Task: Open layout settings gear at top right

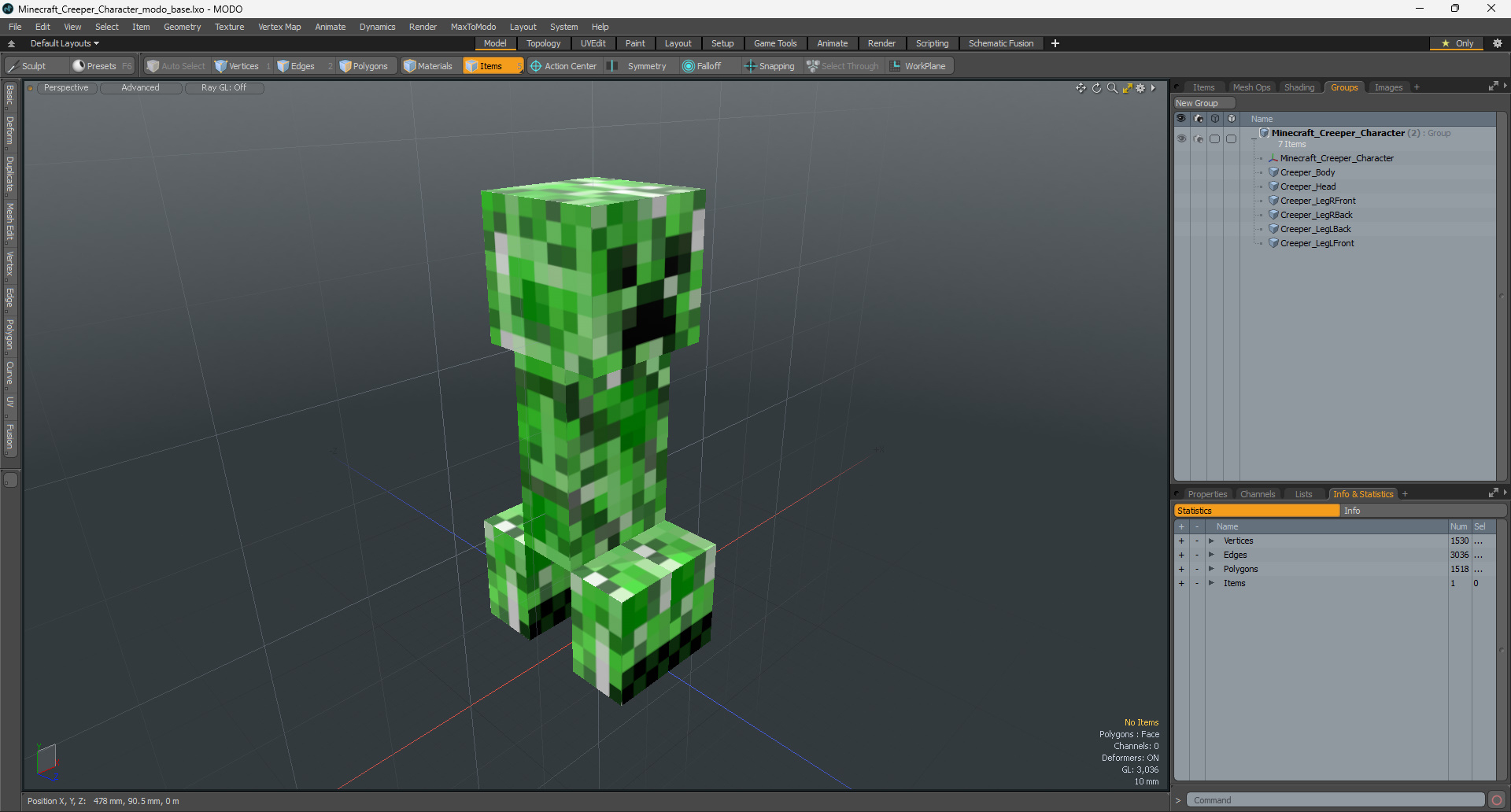Action: click(1498, 43)
